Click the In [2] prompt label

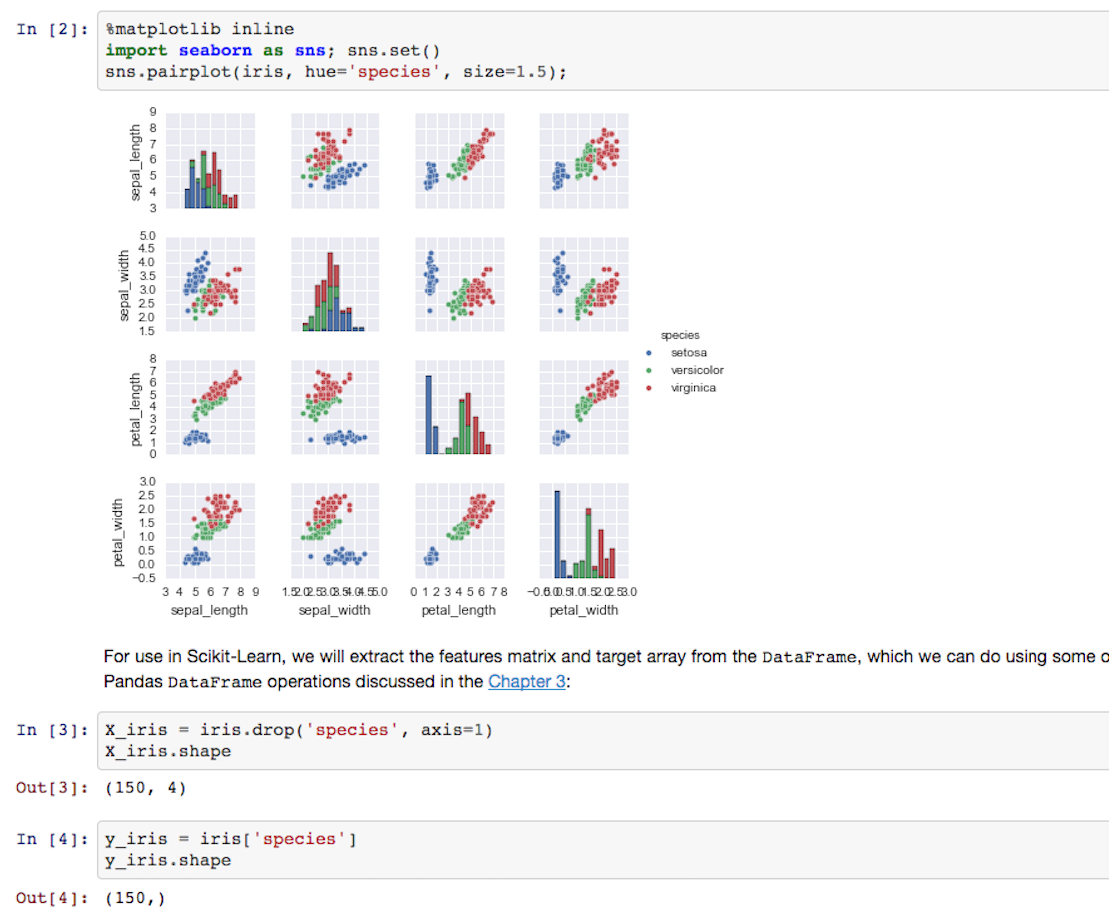pyautogui.click(x=52, y=29)
